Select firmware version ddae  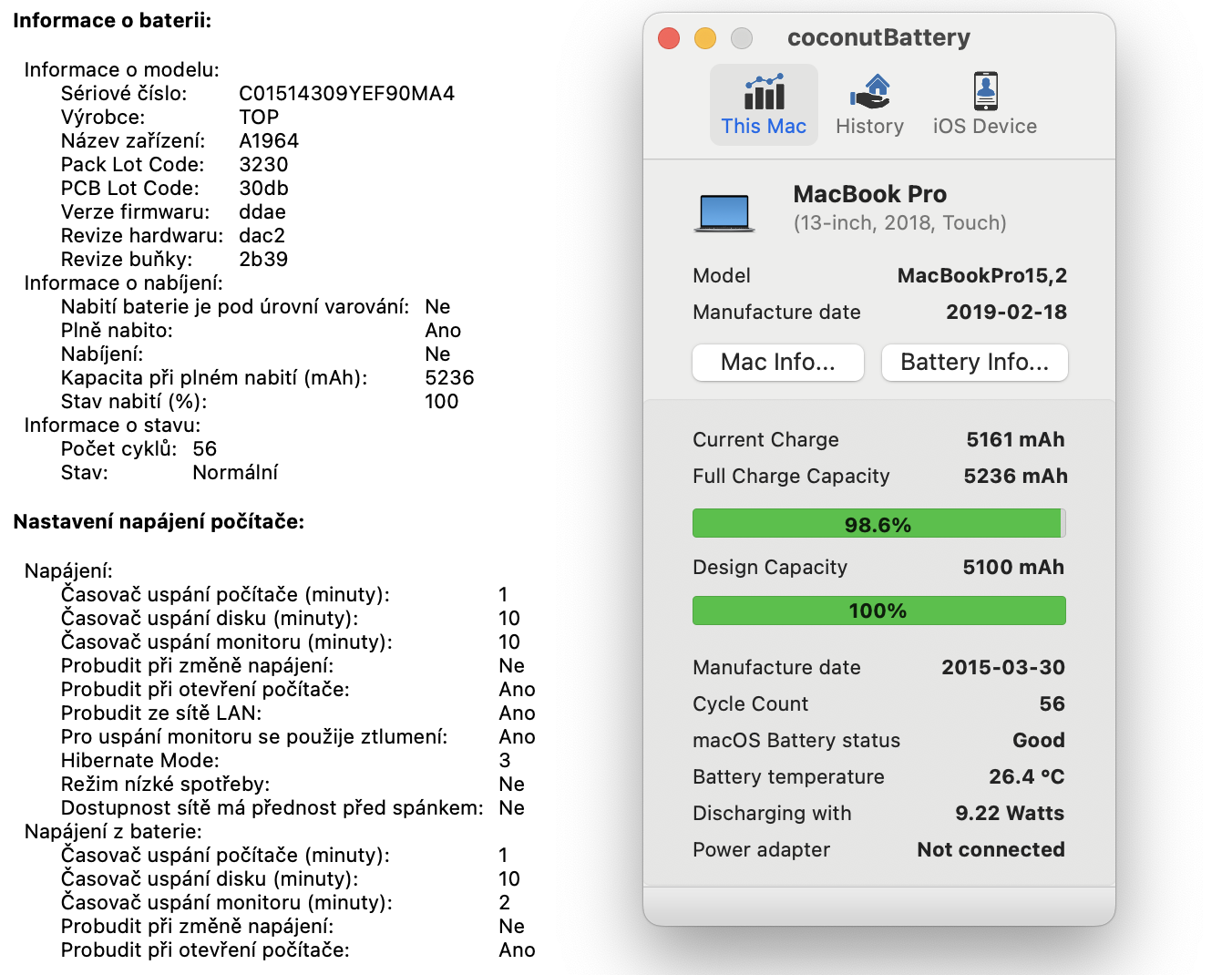tap(262, 212)
